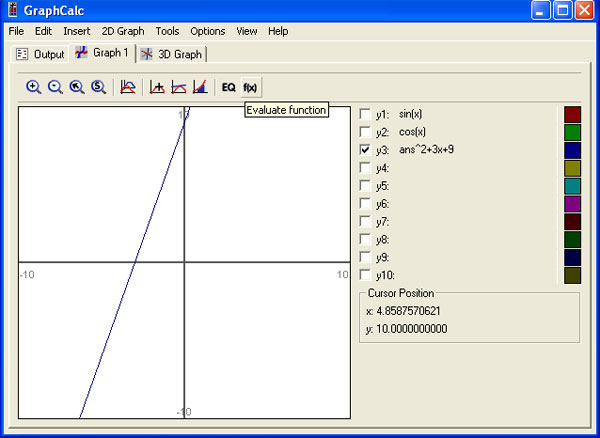600x438 pixels.
Task: Click the standard zoom 'S' magnifier icon
Action: pyautogui.click(x=99, y=87)
